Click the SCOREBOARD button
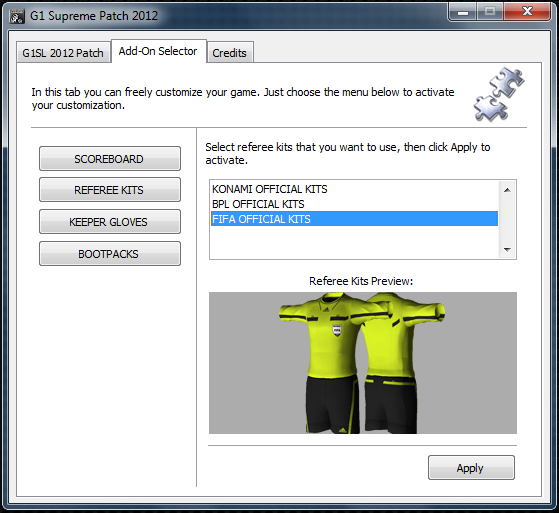This screenshot has height=513, width=559. (109, 159)
